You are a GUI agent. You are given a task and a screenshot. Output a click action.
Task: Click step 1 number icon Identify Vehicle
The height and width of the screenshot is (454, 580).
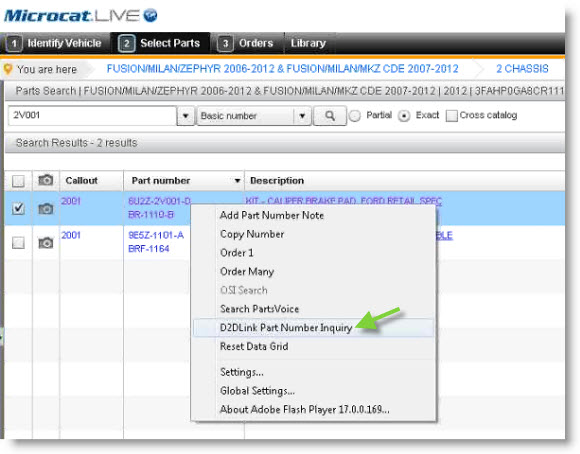click(14, 43)
